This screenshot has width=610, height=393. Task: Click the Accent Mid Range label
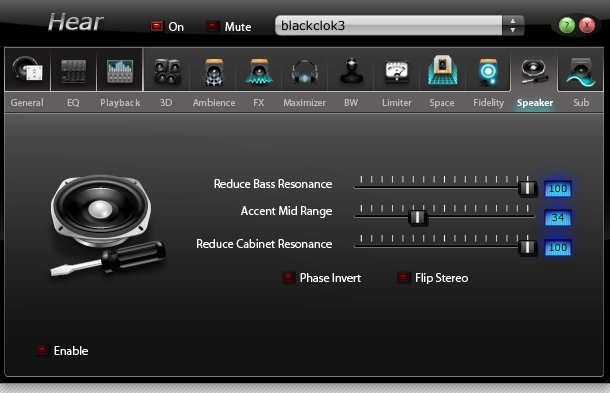pyautogui.click(x=286, y=211)
